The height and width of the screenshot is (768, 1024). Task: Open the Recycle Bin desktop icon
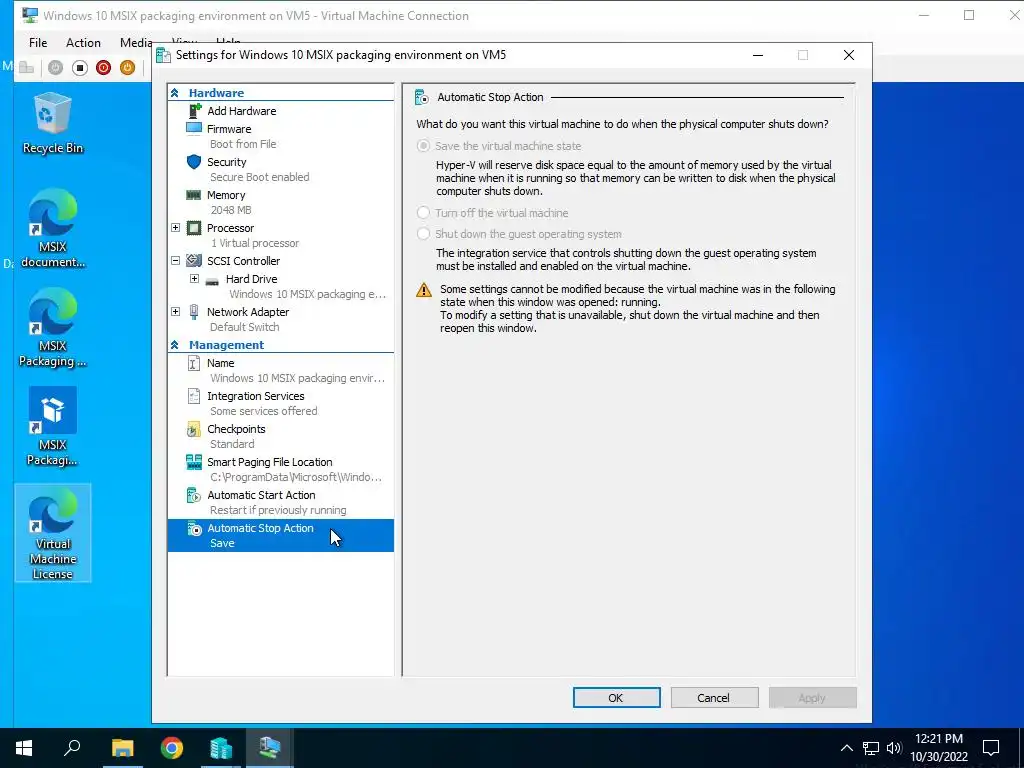tap(52, 124)
